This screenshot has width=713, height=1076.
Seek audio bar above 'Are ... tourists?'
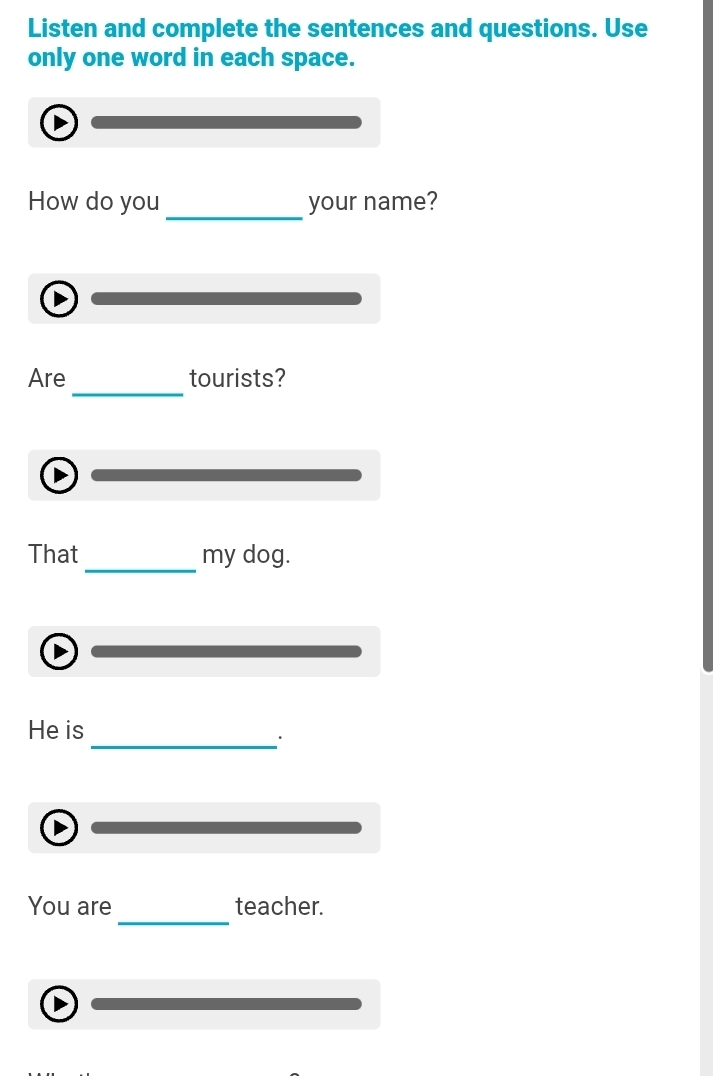point(226,298)
